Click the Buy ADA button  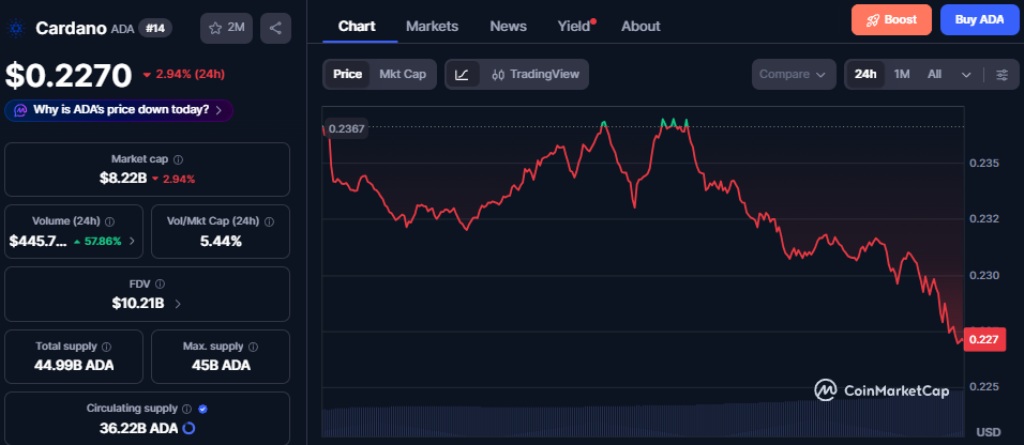980,20
